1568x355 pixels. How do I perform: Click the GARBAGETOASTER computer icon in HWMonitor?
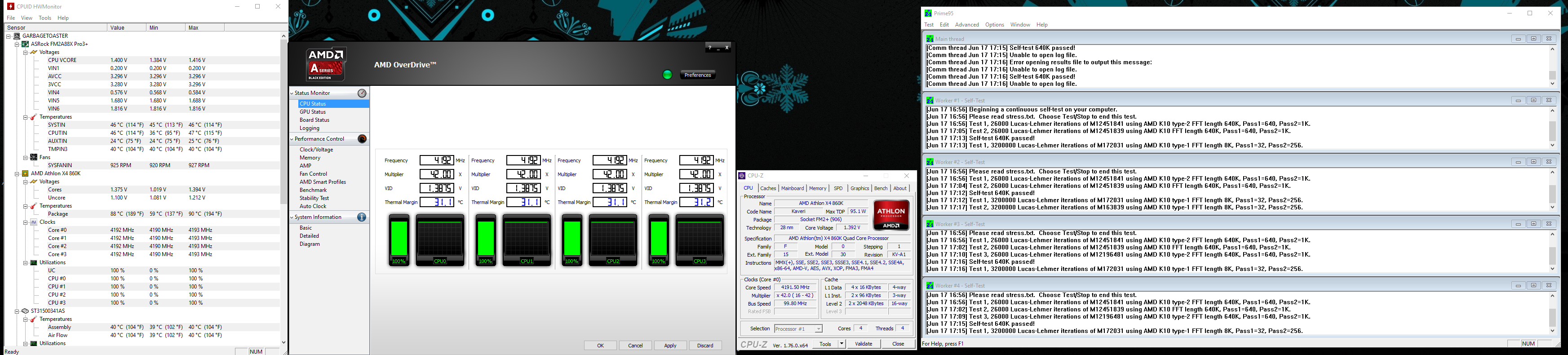coord(17,36)
